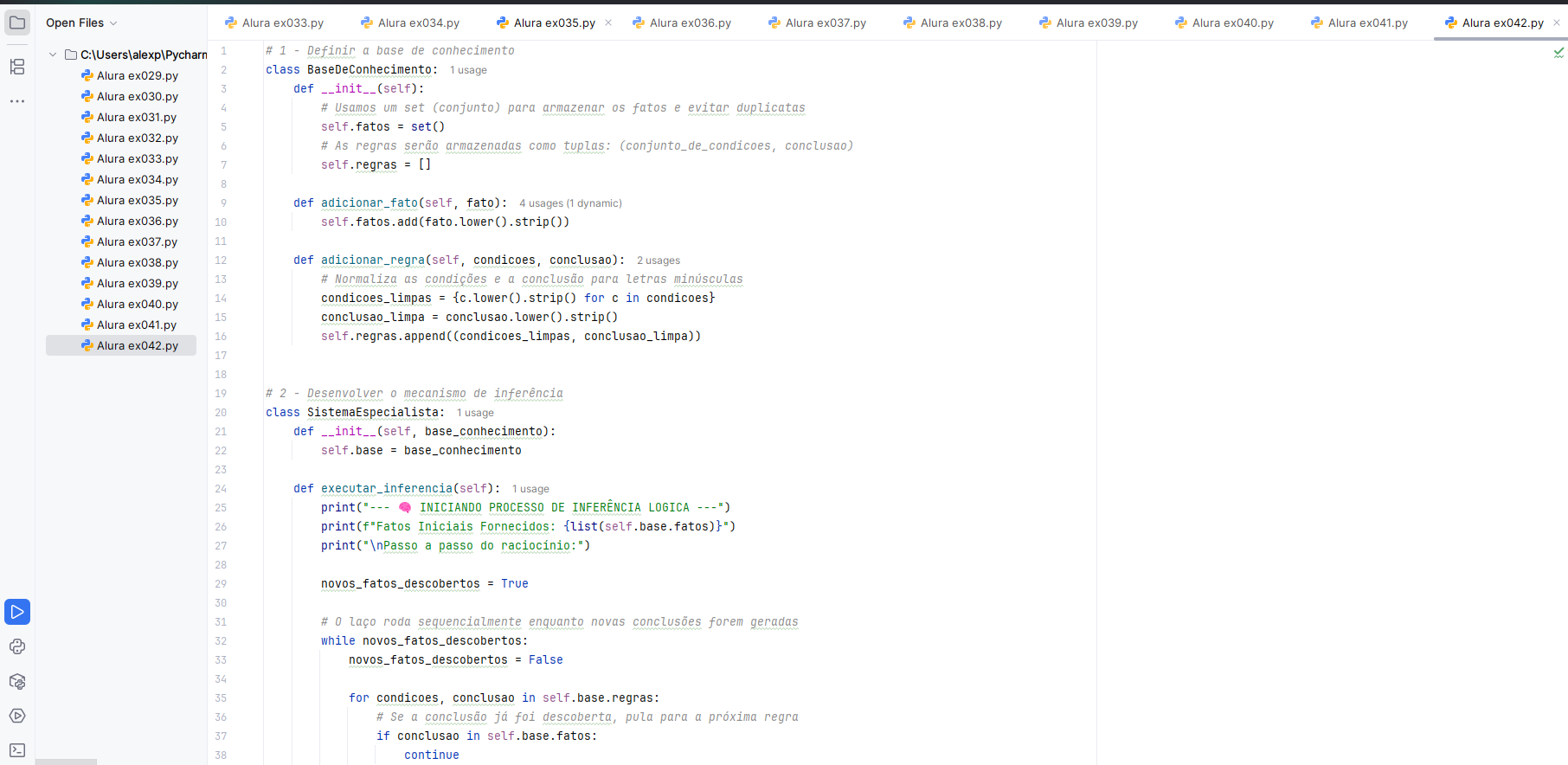The image size is (1568, 765).
Task: Switch to the Alura ex033.py tab
Action: pos(274,22)
